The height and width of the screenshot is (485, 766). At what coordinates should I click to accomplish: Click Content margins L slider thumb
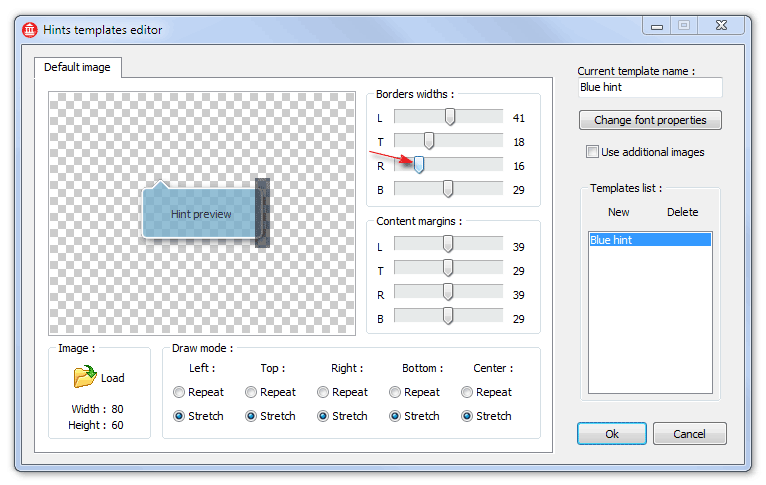[448, 244]
